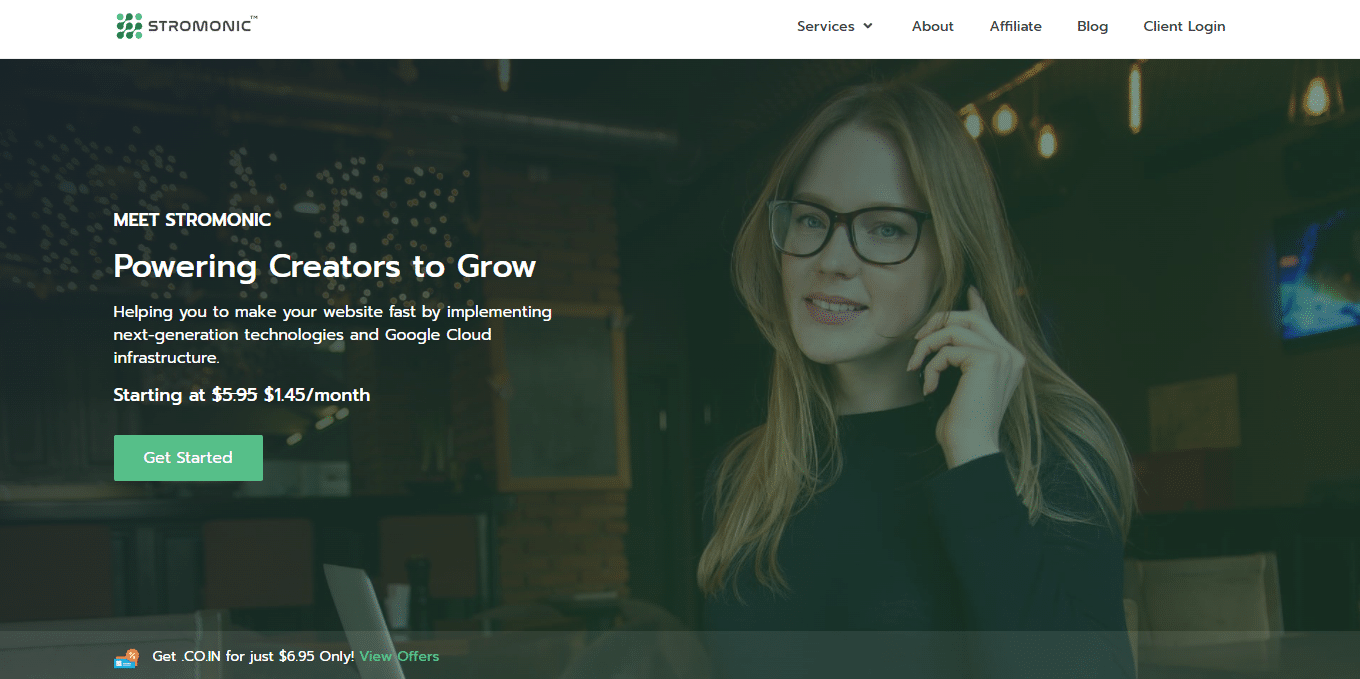Click the $1.45/month price text

317,395
